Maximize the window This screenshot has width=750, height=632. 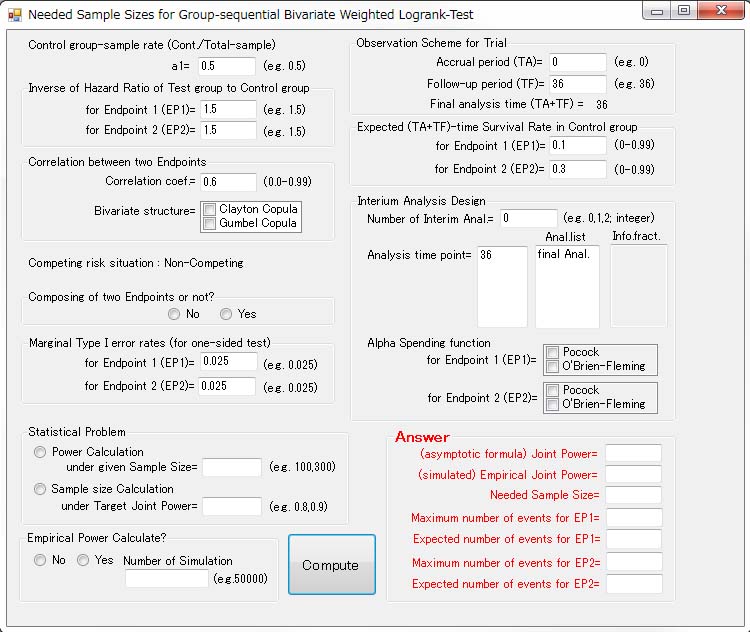[x=684, y=11]
